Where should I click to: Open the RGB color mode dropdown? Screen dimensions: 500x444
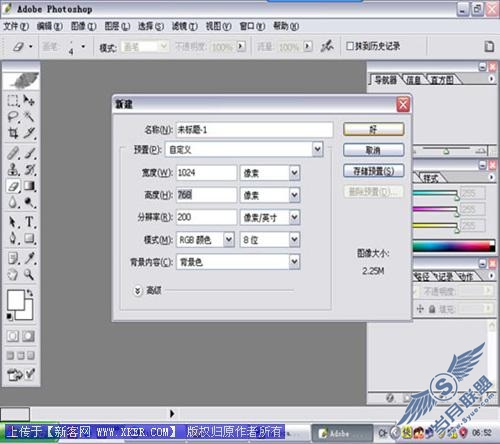(229, 239)
